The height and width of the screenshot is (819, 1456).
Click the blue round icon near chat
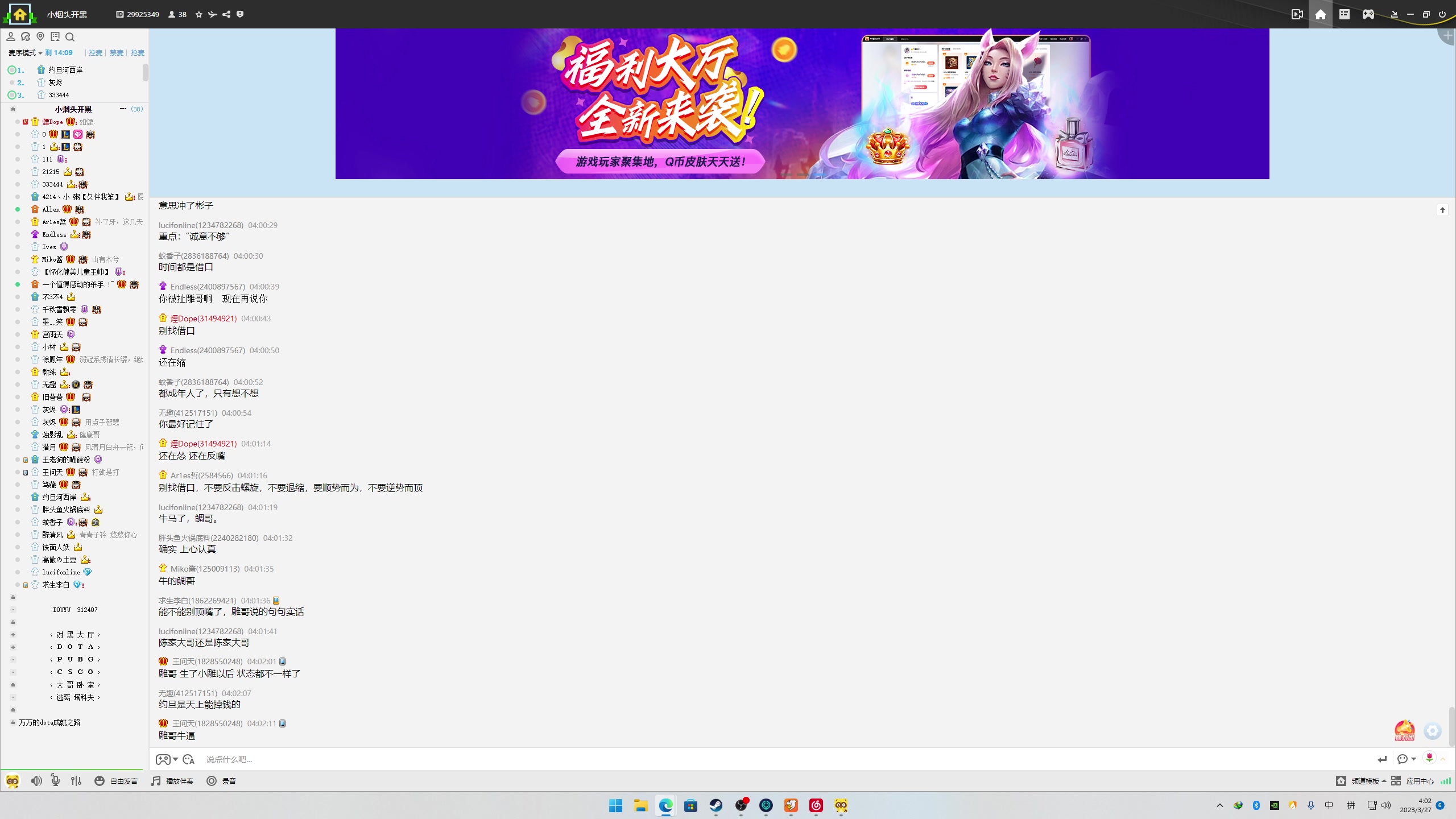[x=1432, y=731]
